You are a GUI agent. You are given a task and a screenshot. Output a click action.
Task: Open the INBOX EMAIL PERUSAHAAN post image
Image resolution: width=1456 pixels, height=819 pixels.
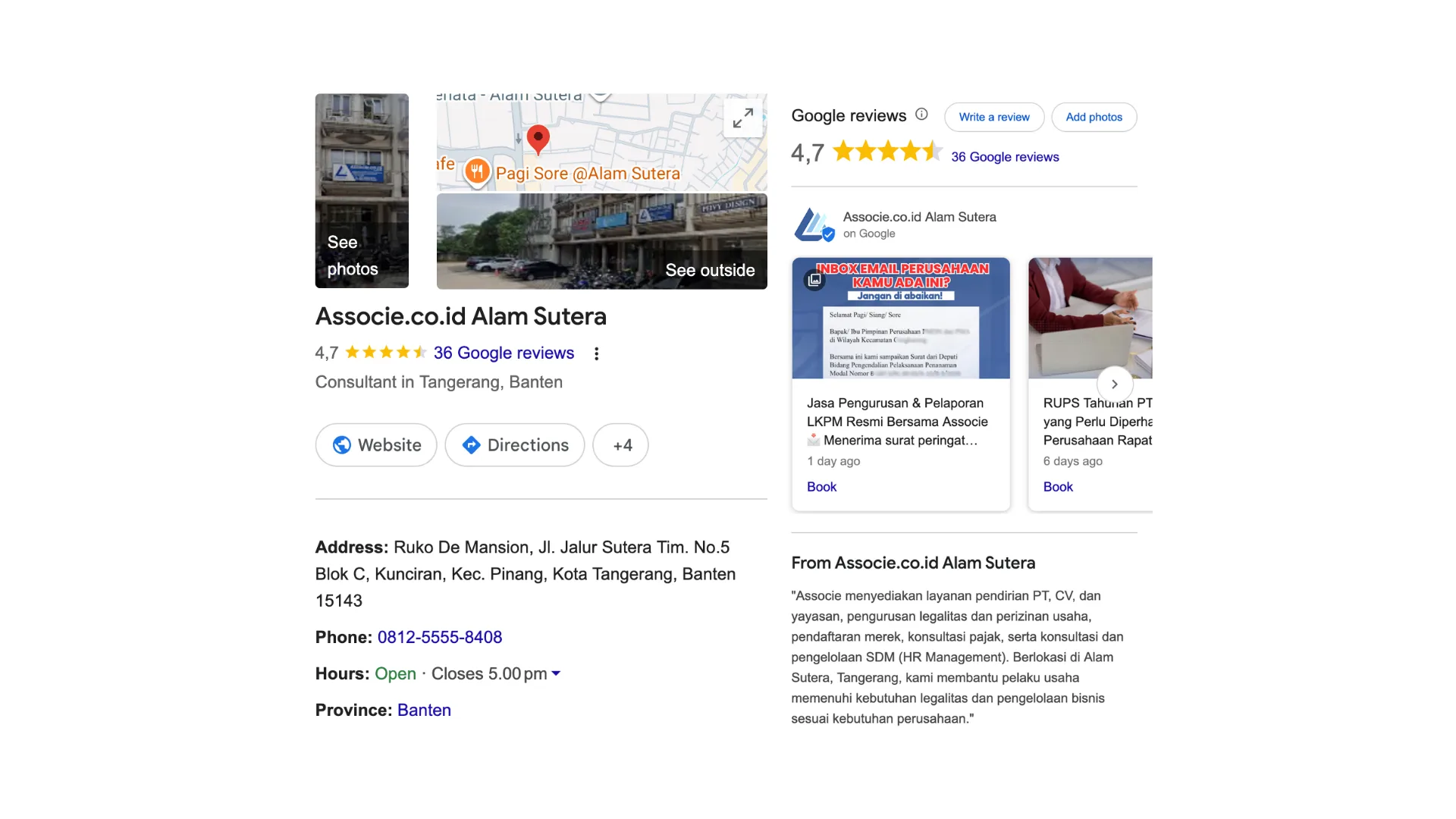[901, 318]
